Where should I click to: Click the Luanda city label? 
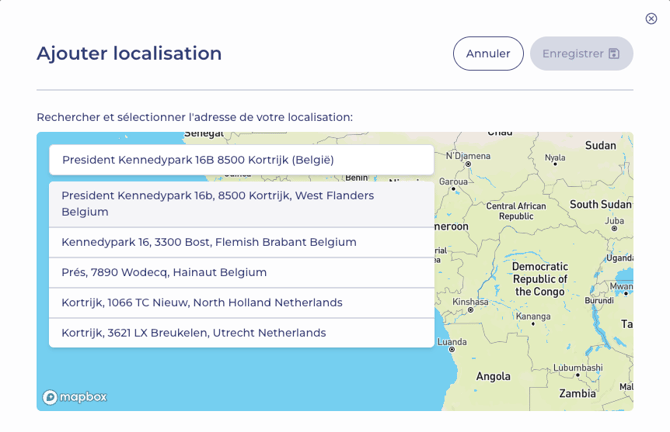[452, 342]
